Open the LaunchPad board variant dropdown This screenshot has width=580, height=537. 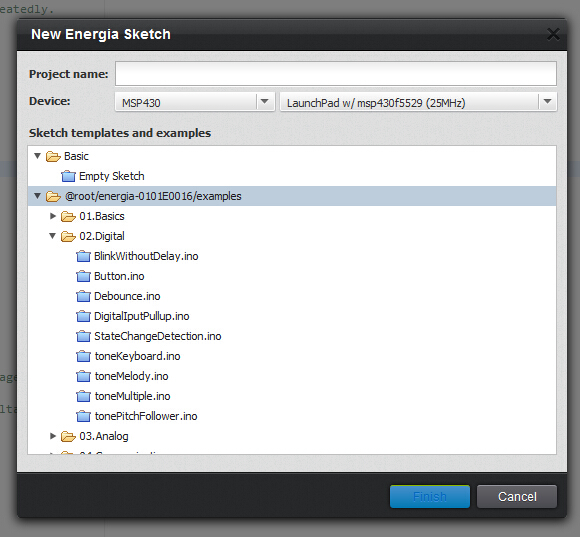[418, 102]
